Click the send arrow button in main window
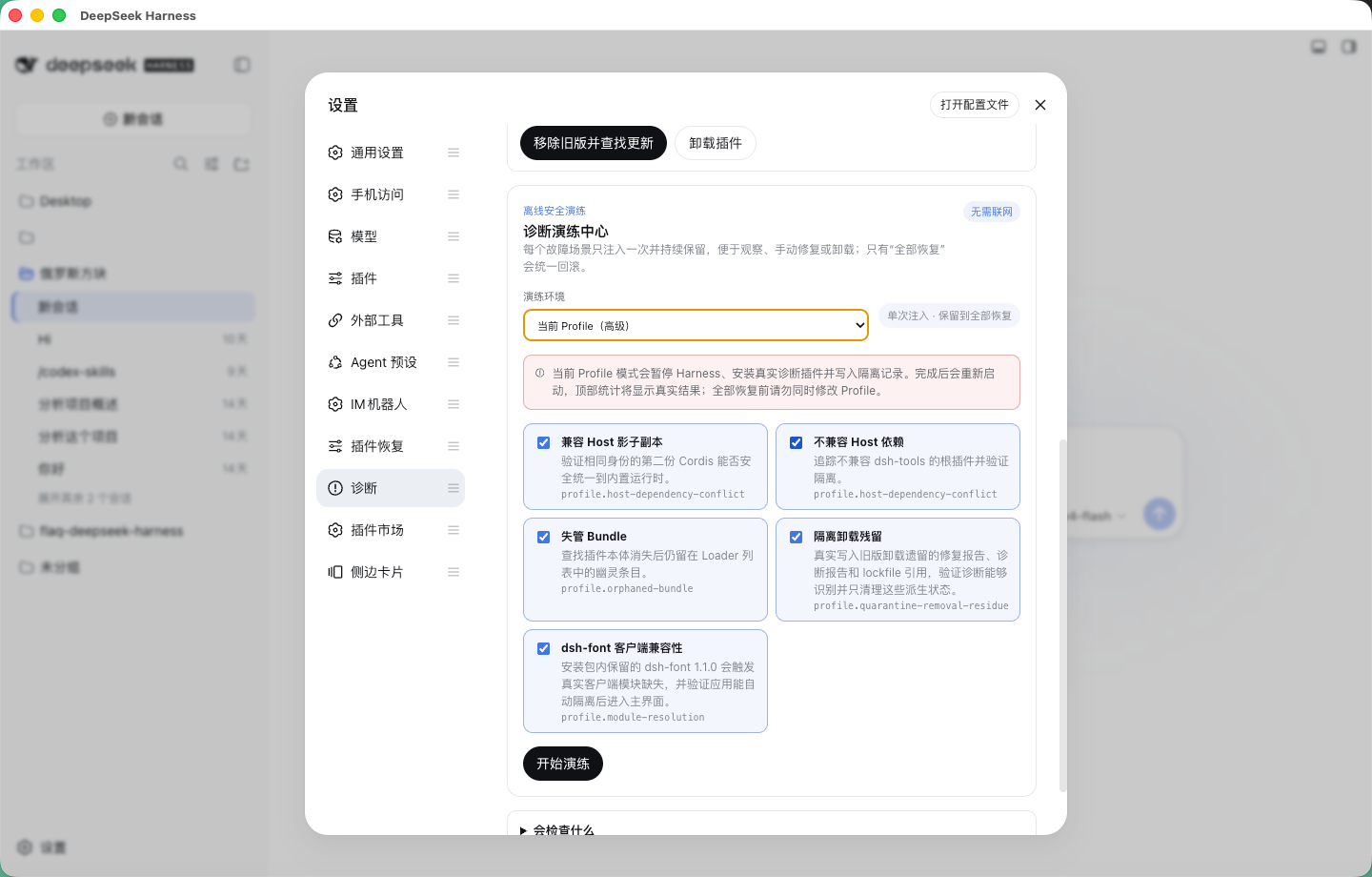The width and height of the screenshot is (1372, 877). tap(1159, 514)
